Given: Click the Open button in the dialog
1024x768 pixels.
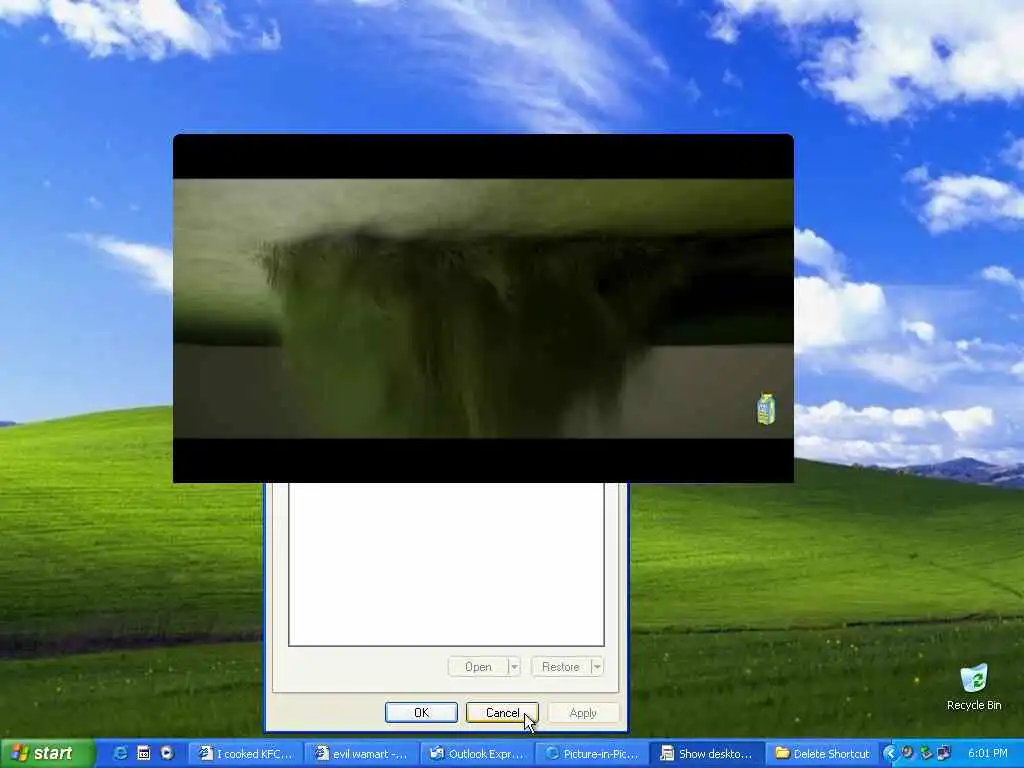Looking at the screenshot, I should pos(478,667).
